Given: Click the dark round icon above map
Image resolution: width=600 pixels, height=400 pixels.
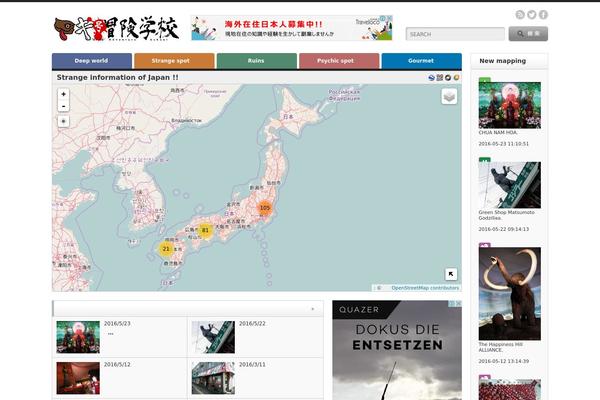Looking at the screenshot, I should pyautogui.click(x=448, y=78).
